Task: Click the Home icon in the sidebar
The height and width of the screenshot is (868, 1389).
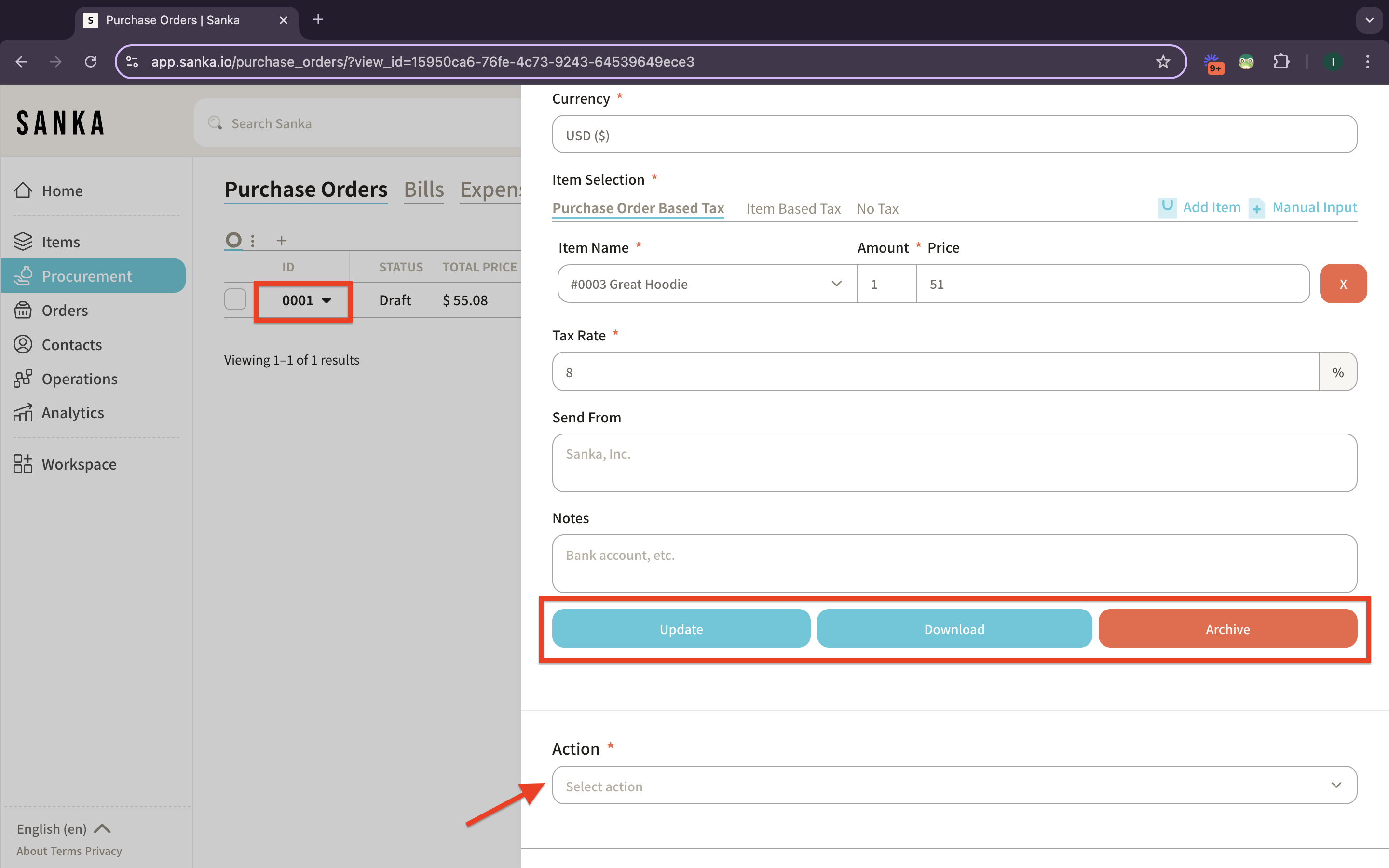Action: (23, 190)
